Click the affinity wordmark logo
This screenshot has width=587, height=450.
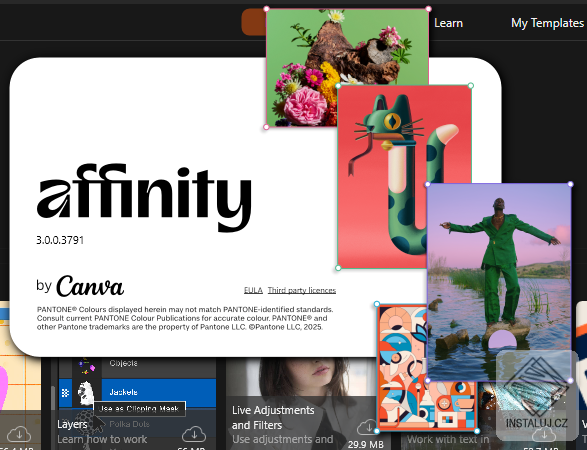(144, 198)
